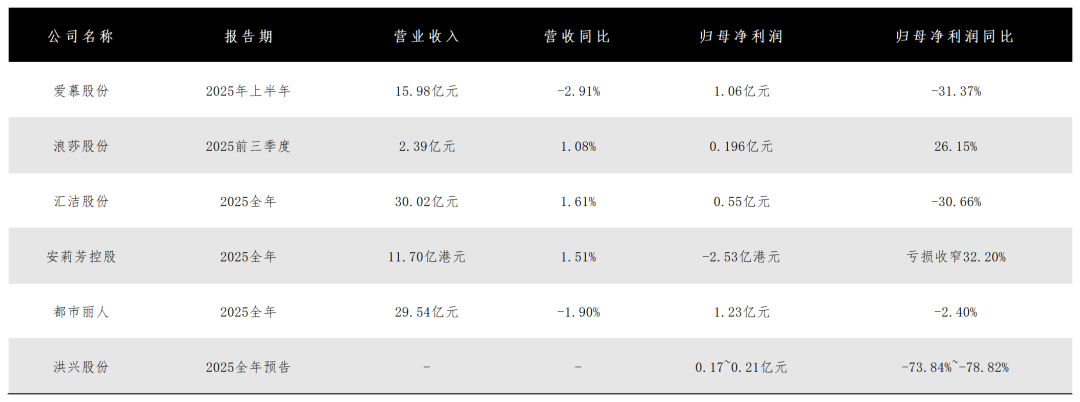This screenshot has height=402, width=1080.
Task: Select the 爱慕股份 company name cell
Action: (81, 91)
